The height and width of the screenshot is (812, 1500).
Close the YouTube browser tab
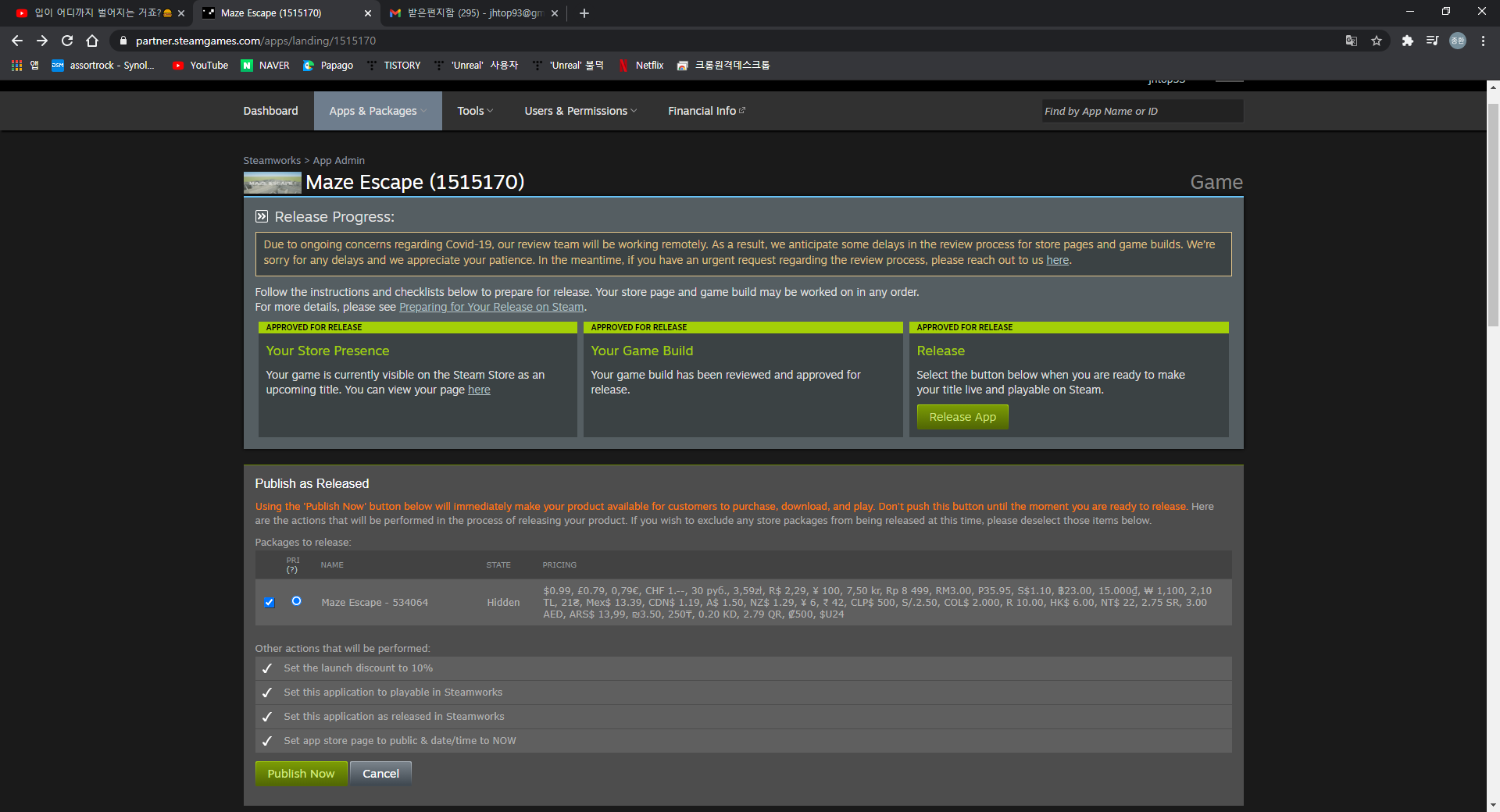click(x=181, y=13)
